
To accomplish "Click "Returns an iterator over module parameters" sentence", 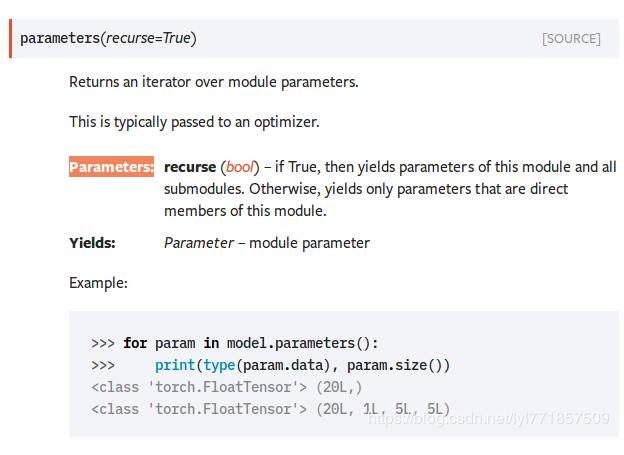I will [x=213, y=82].
